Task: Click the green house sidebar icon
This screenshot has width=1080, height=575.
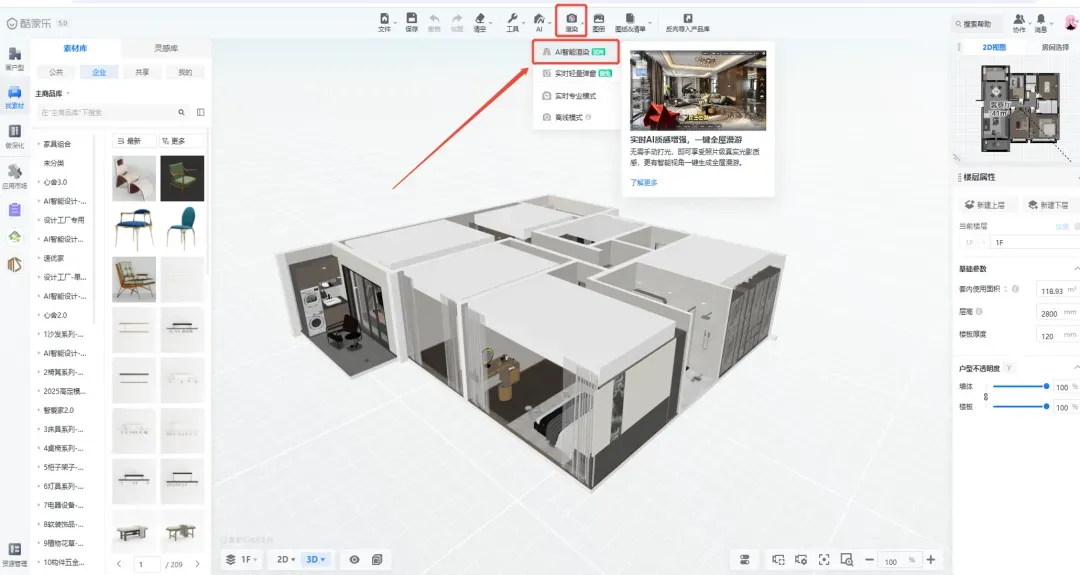Action: 14,237
